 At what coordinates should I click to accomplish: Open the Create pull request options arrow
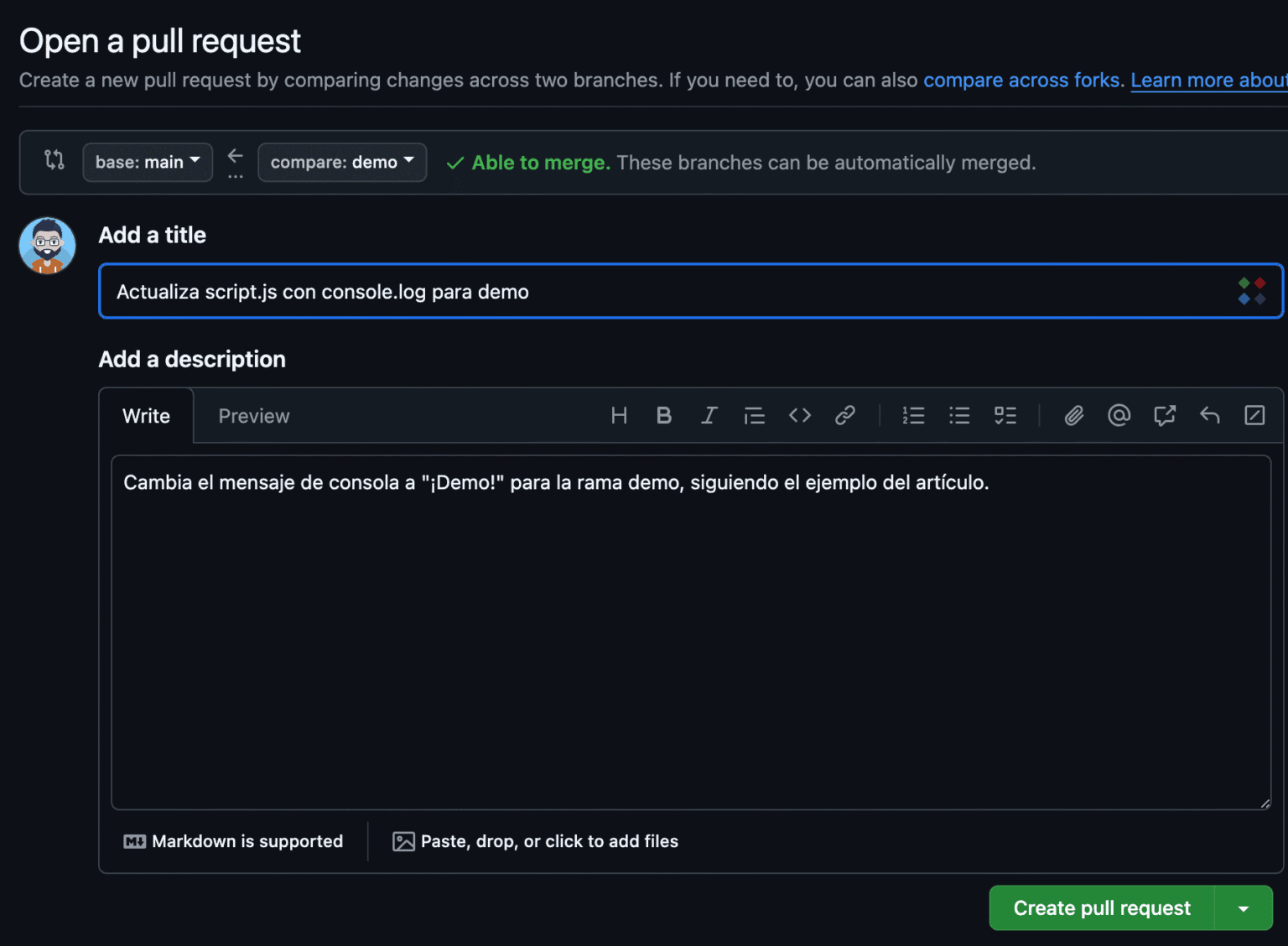click(1244, 907)
